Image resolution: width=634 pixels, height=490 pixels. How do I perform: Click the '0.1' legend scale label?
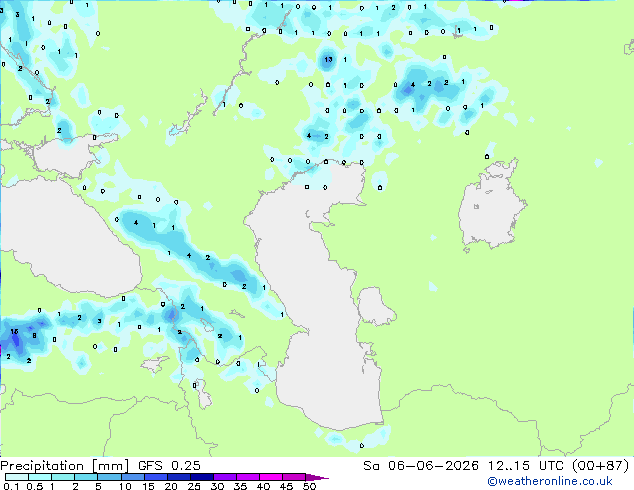[11, 486]
